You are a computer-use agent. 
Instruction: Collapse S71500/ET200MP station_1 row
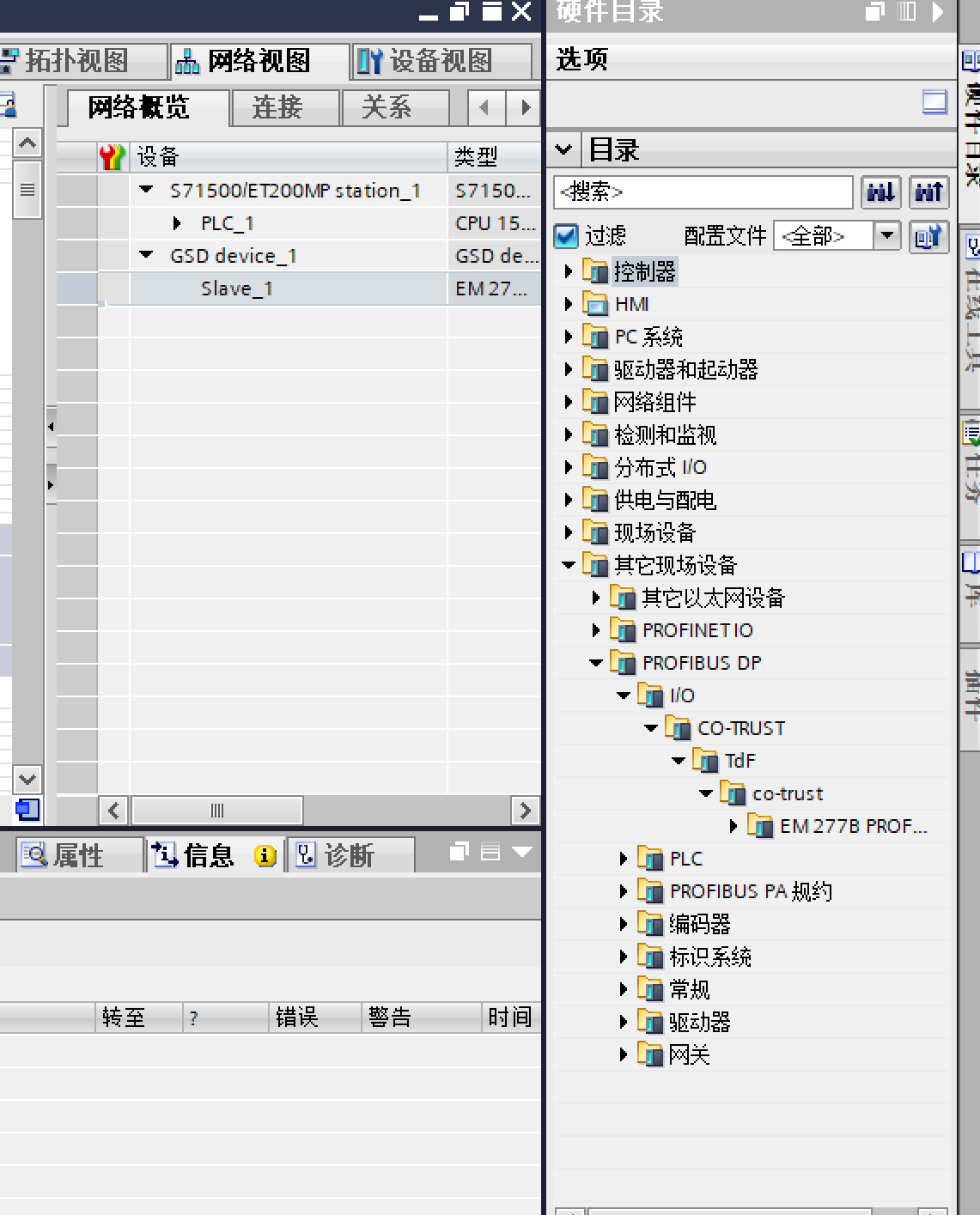[146, 190]
